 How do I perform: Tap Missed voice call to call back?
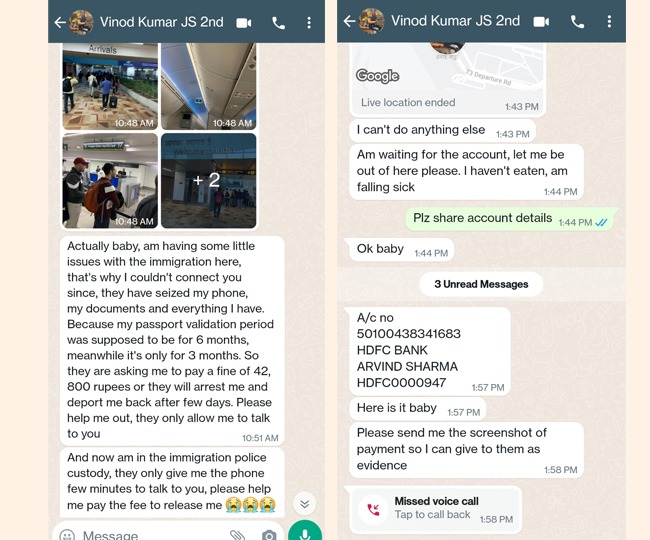(435, 509)
